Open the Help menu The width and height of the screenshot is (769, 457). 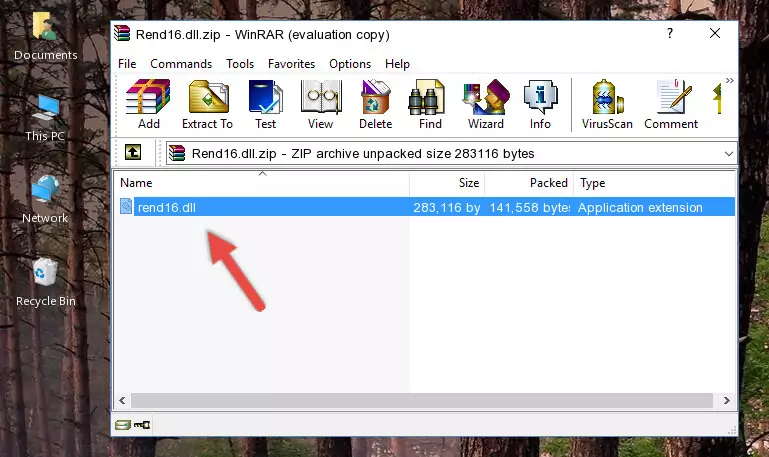[397, 64]
